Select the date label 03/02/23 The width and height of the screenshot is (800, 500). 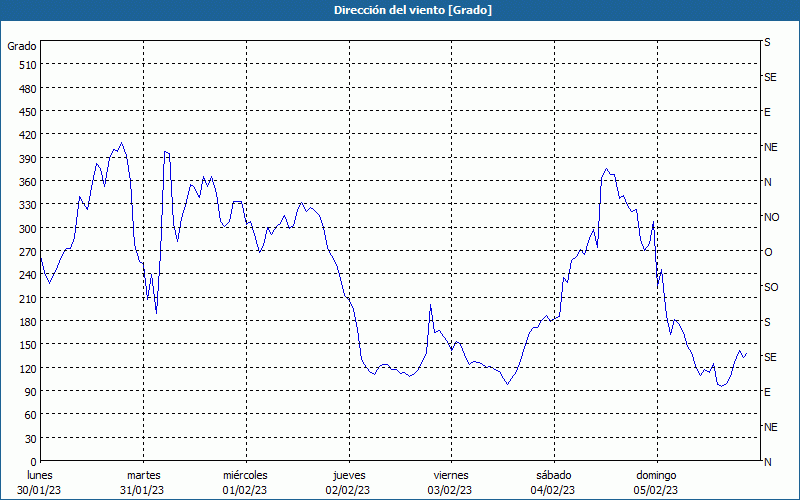[x=451, y=490]
